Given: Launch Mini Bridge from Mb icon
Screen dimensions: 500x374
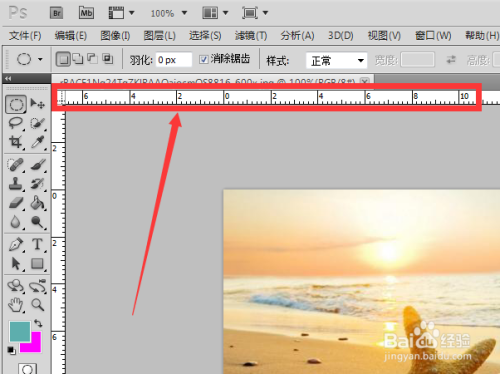Looking at the screenshot, I should tap(86, 13).
